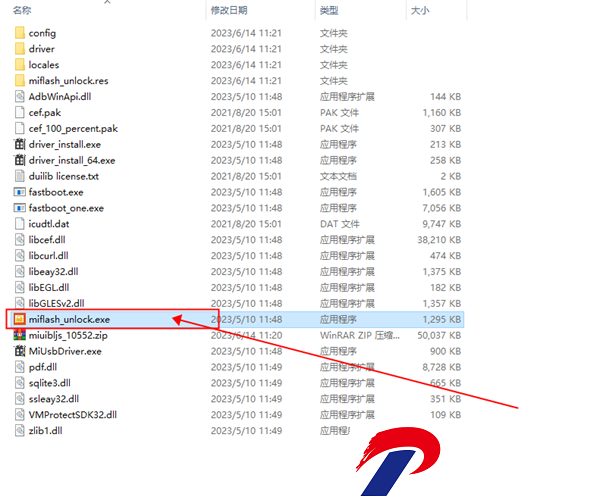The height and width of the screenshot is (503, 600).
Task: Select the driver_install.exe file name
Action: coord(65,144)
